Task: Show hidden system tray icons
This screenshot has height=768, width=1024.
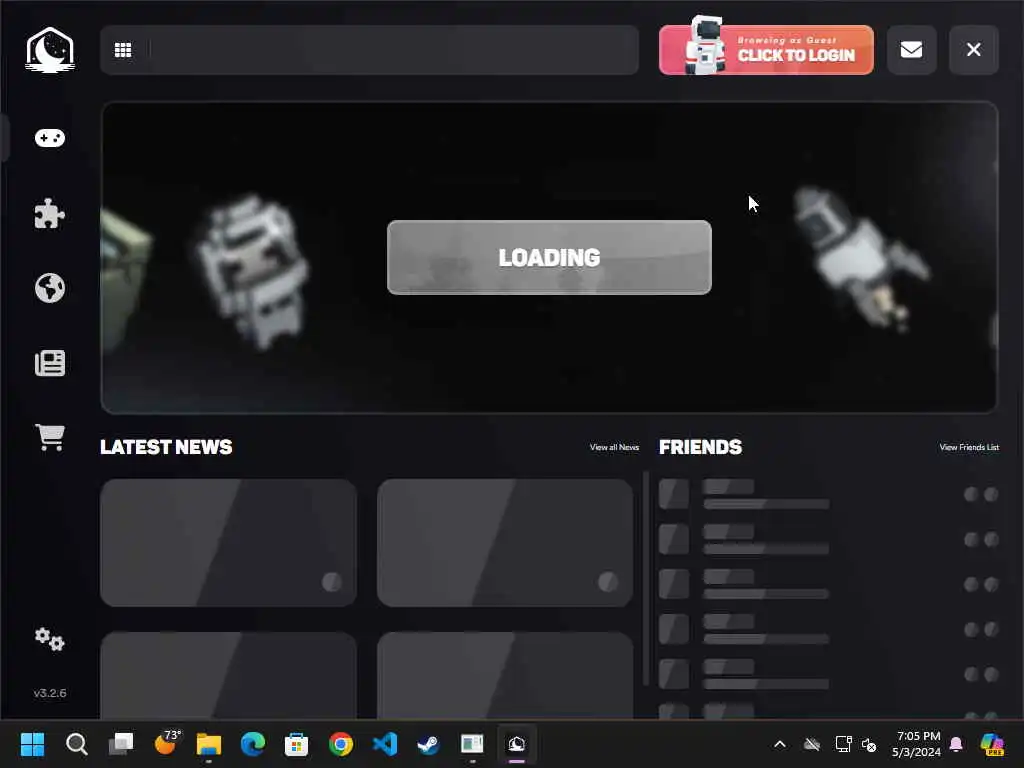Action: pyautogui.click(x=780, y=744)
